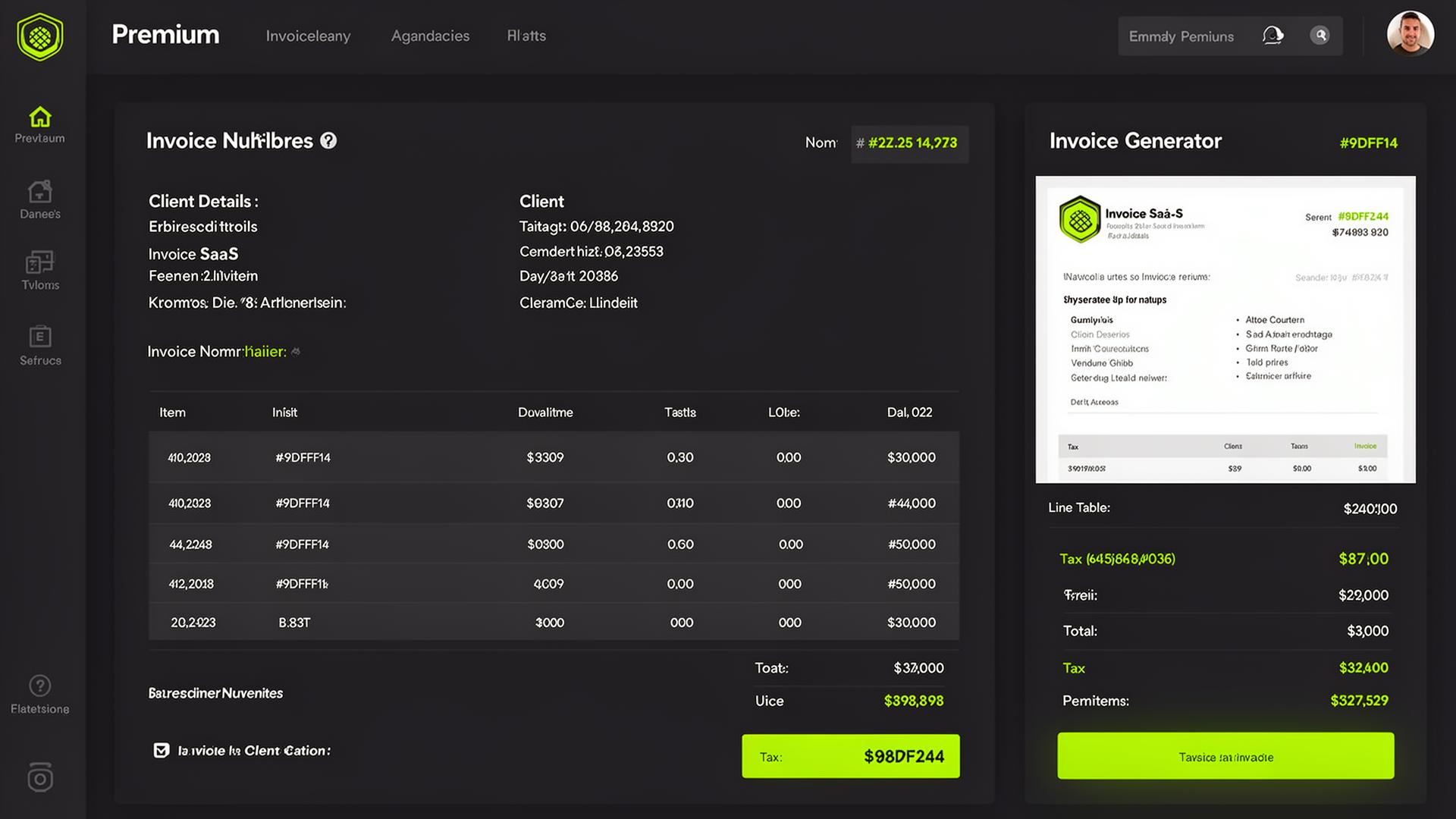Click the notification bell icon
Image resolution: width=1456 pixels, height=819 pixels.
(x=1272, y=36)
